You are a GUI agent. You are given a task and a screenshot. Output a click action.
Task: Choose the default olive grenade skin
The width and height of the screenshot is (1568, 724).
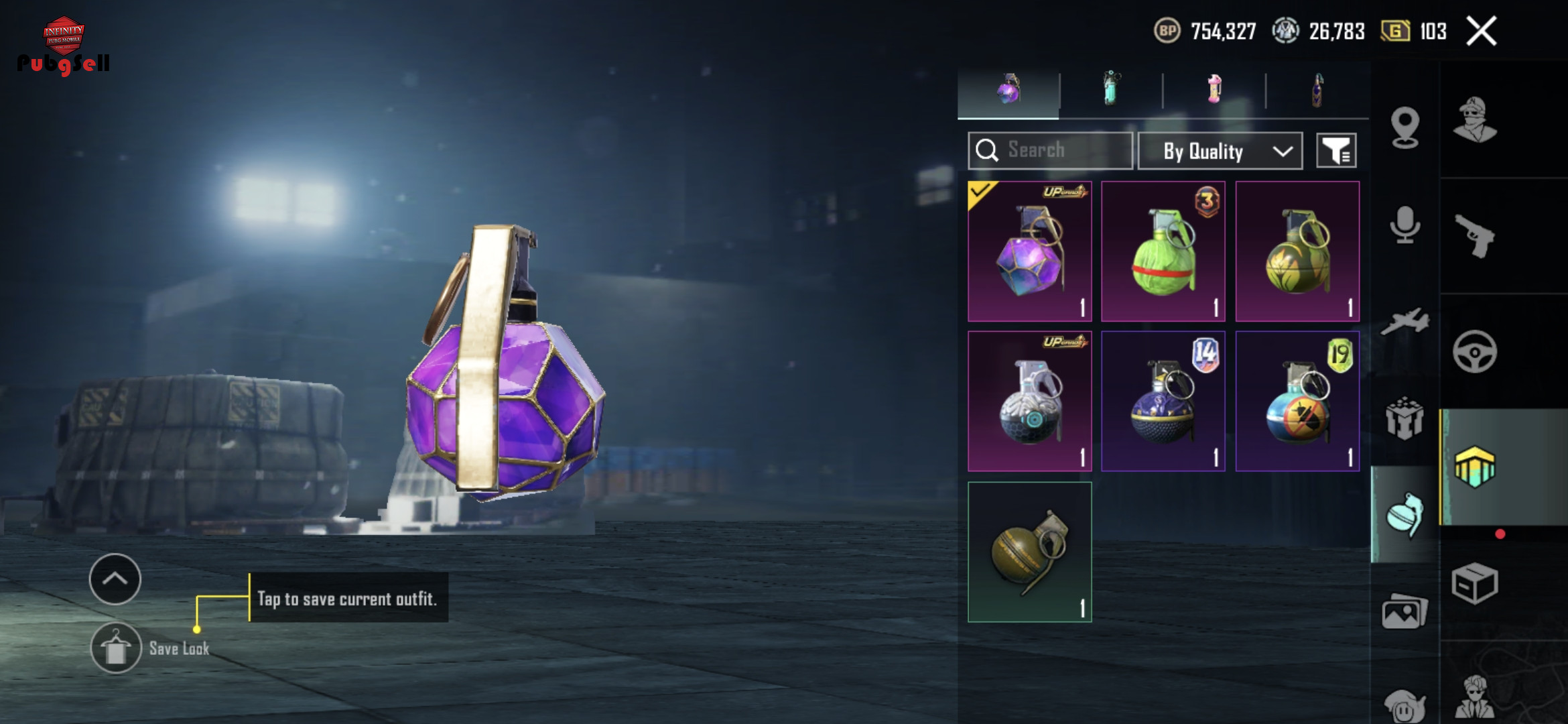[x=1030, y=552]
